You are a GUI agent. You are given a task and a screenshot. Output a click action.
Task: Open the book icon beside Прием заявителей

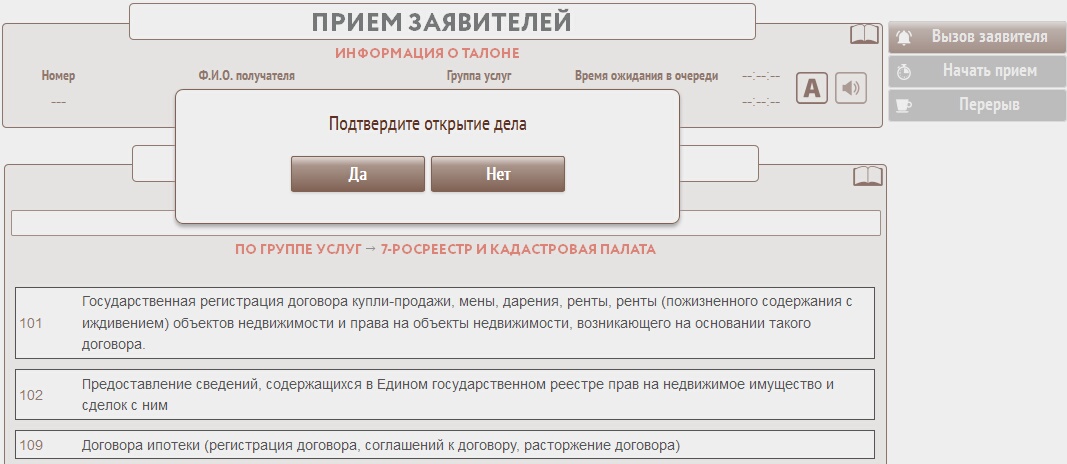tap(864, 35)
